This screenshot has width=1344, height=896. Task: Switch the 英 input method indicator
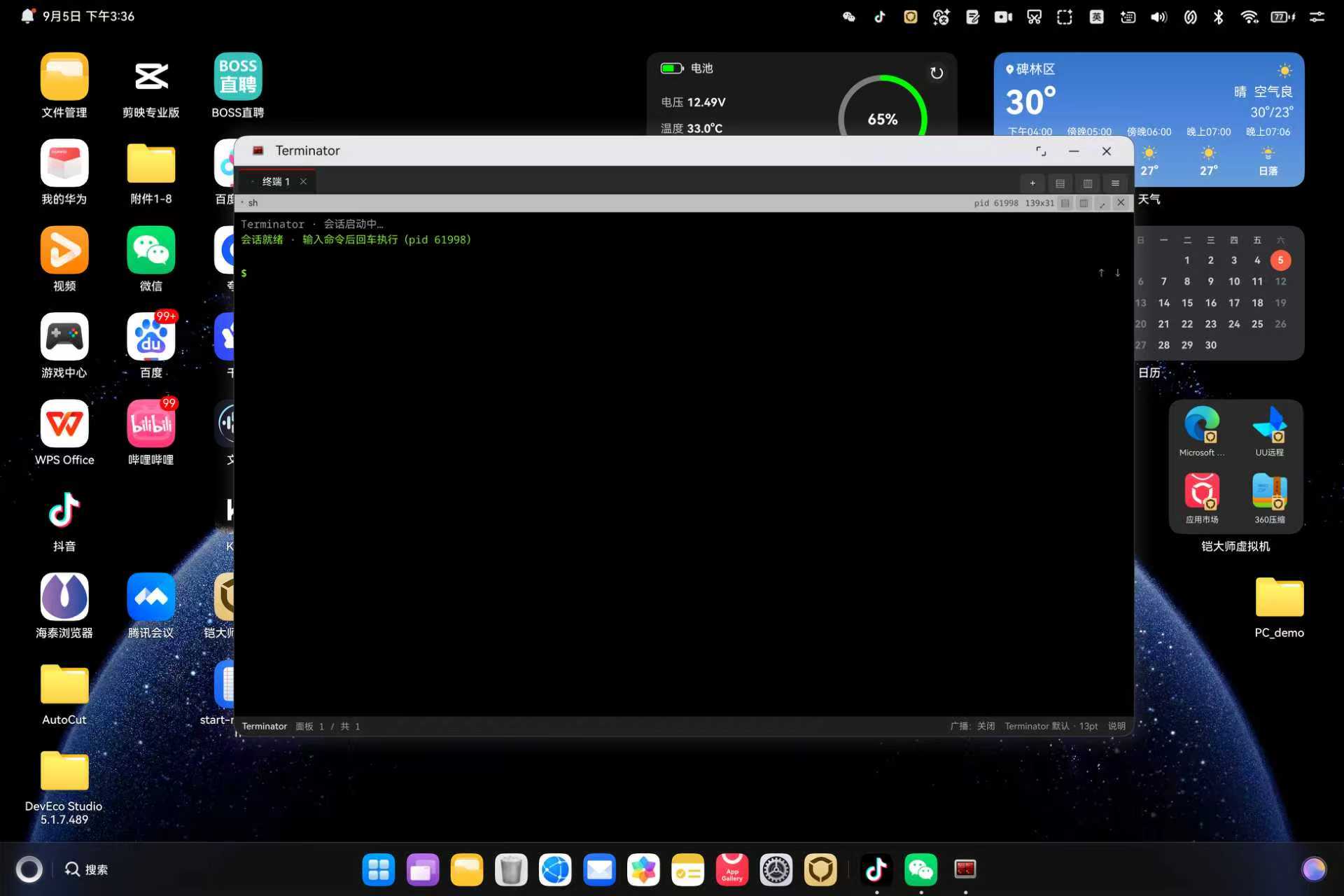[1096, 17]
